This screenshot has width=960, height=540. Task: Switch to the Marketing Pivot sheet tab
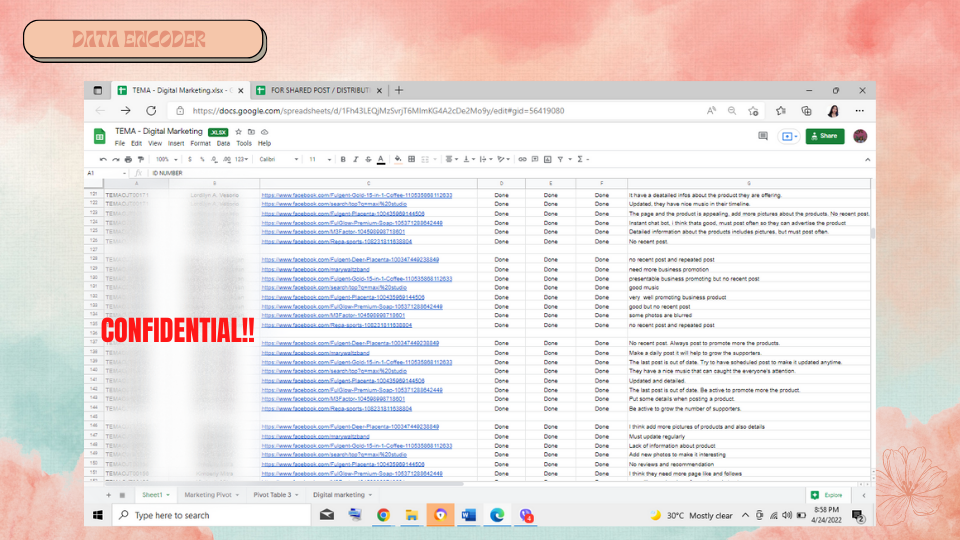[211, 495]
